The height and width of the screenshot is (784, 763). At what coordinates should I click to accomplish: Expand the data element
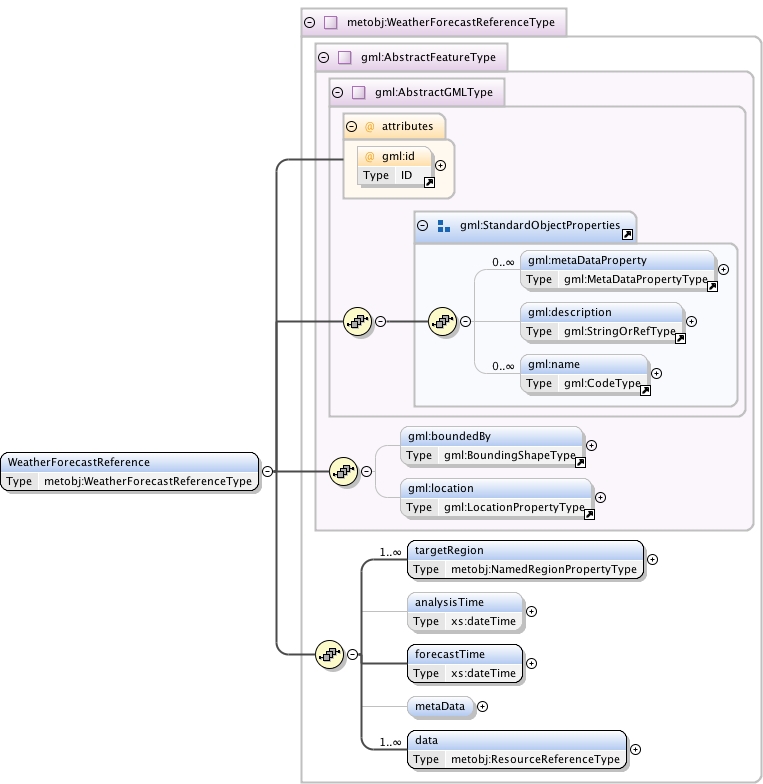click(x=636, y=750)
